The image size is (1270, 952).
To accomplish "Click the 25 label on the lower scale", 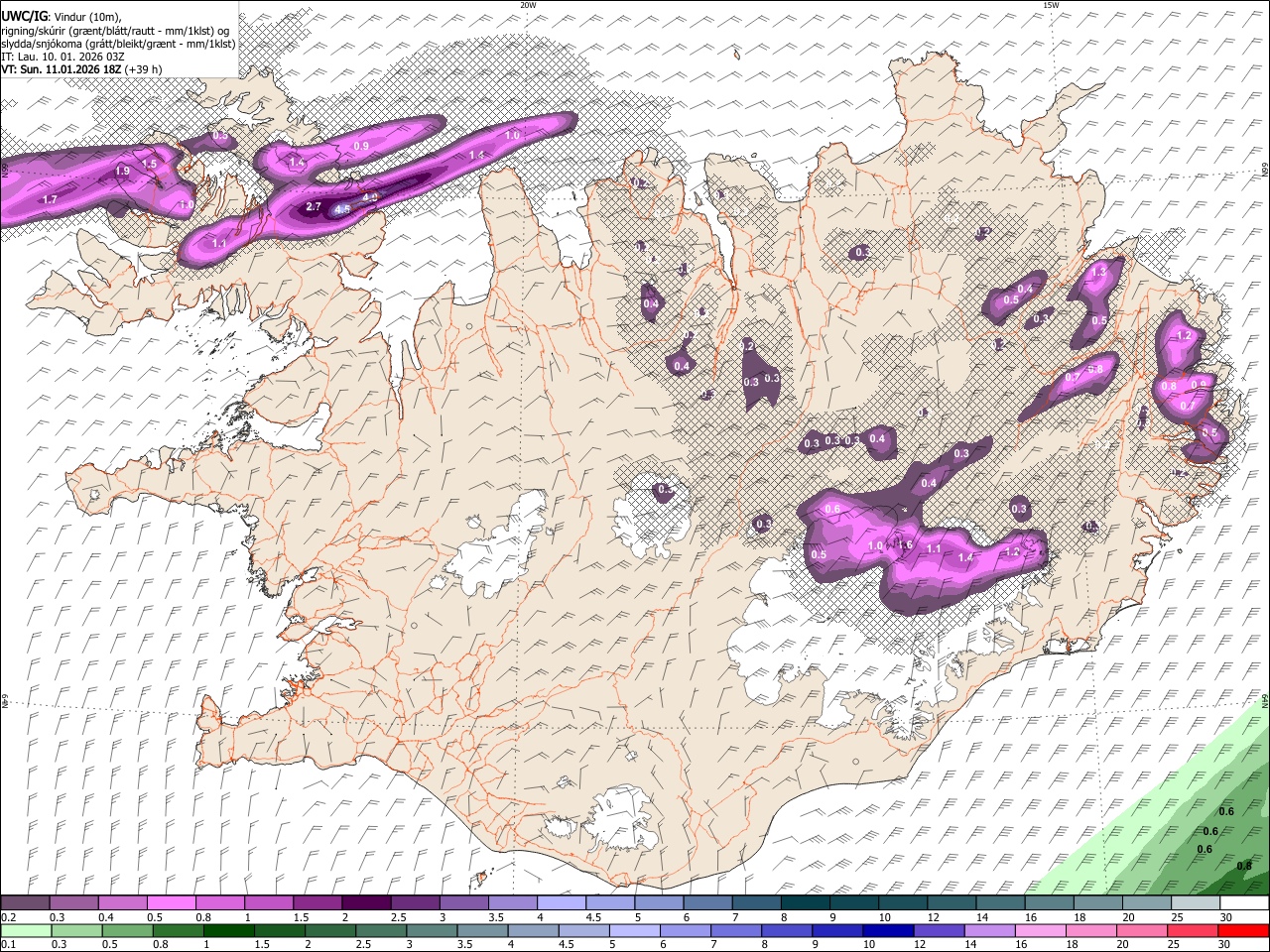I will (1174, 944).
